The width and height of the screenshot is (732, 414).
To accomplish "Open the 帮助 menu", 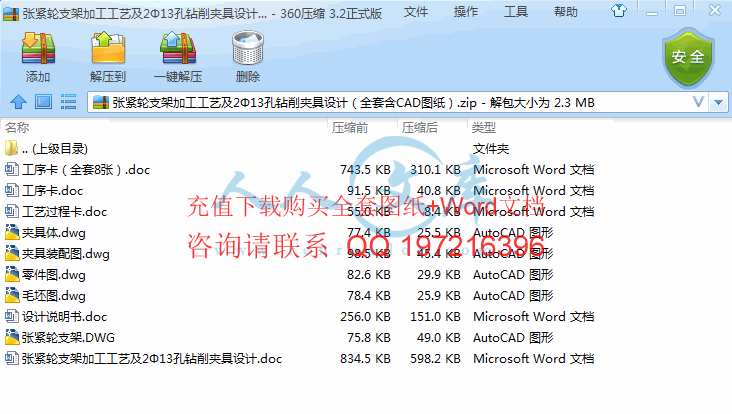I will coord(565,12).
